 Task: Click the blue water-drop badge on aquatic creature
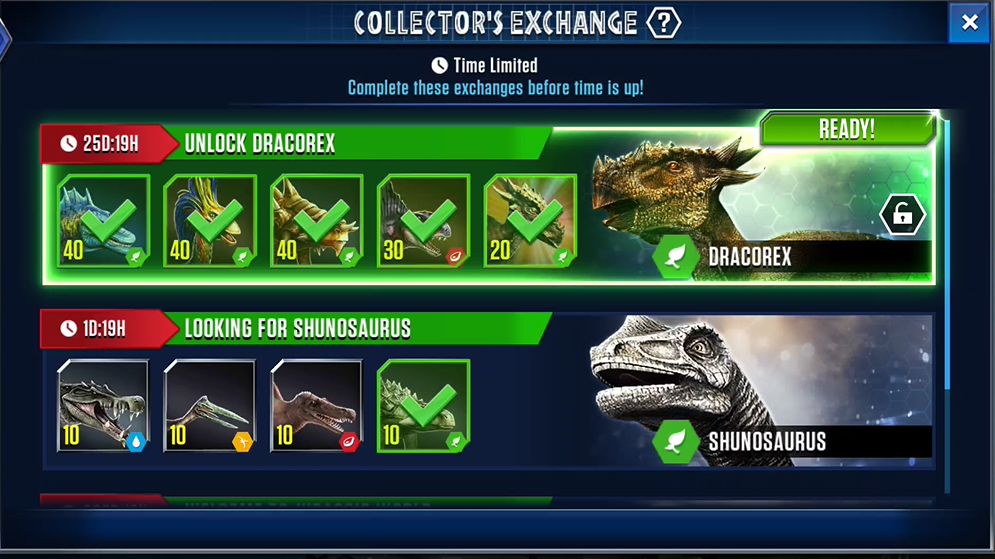click(x=136, y=442)
